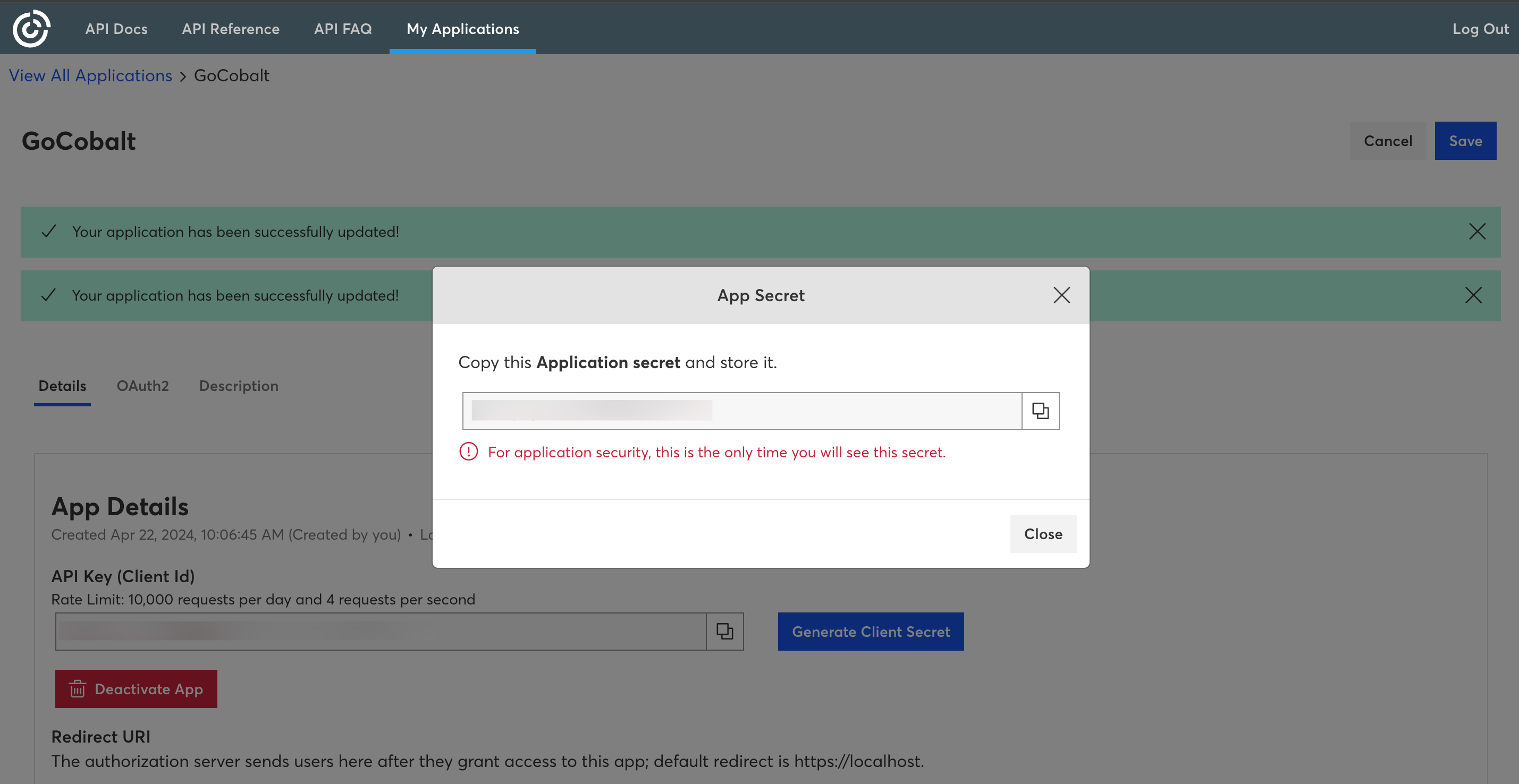
Task: Switch to the Description tab
Action: [x=238, y=386]
